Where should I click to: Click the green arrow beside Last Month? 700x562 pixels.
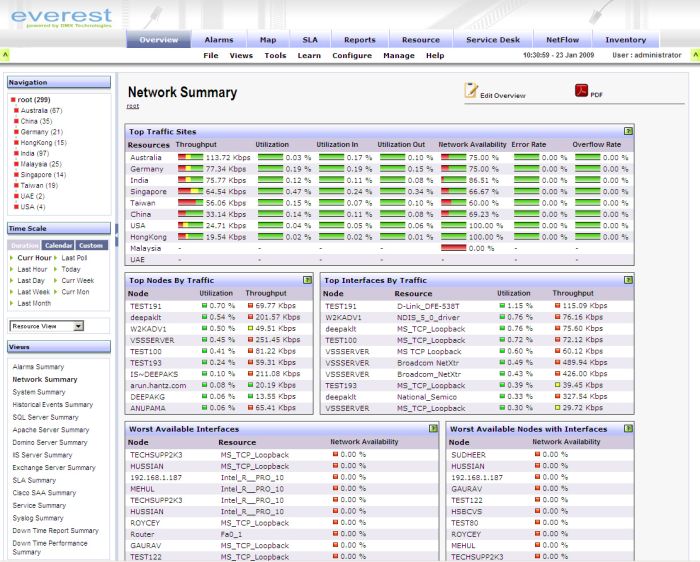tap(12, 303)
